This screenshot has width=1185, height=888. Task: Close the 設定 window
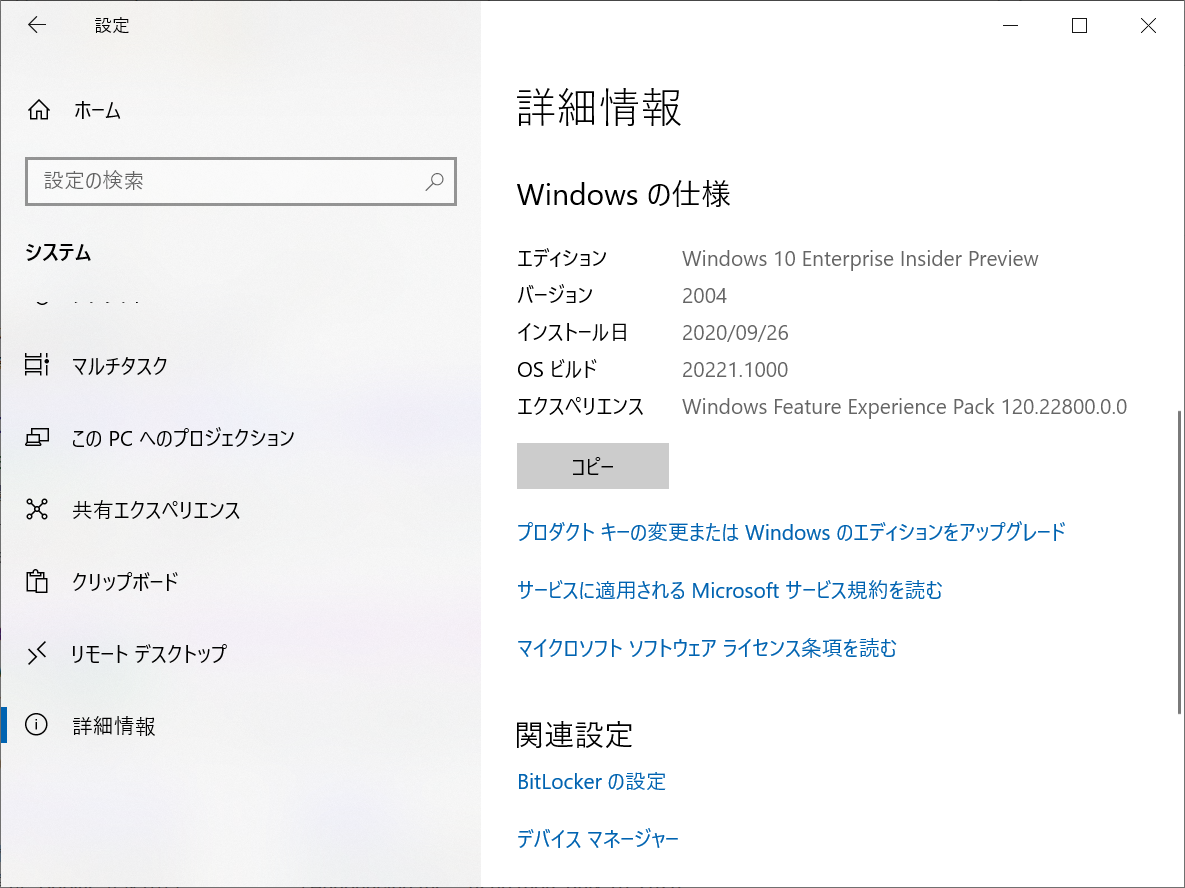click(x=1148, y=26)
